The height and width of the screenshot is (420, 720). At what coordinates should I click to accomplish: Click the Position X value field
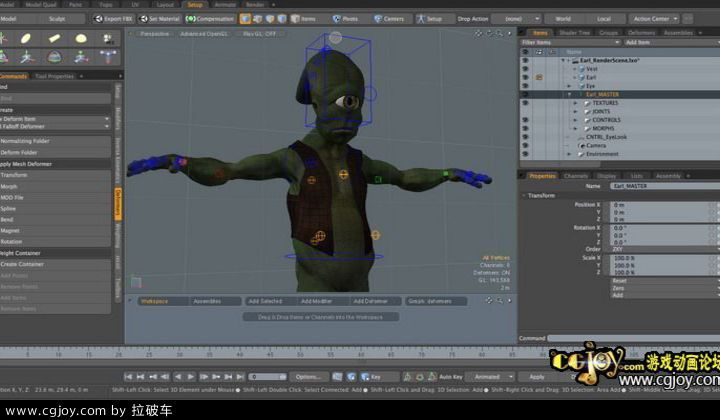661,205
